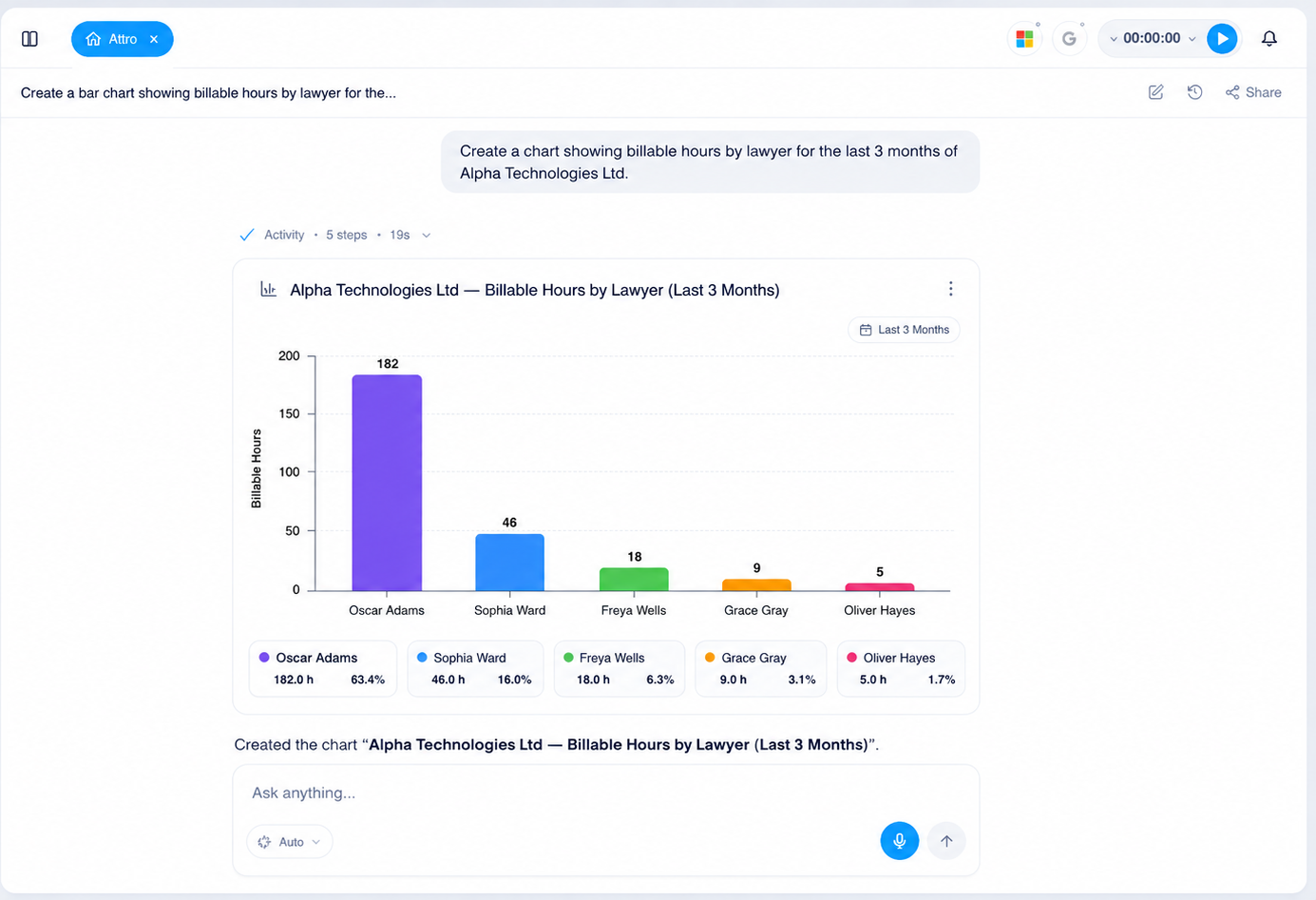Click the orange Grace Gray bar
Image resolution: width=1316 pixels, height=900 pixels.
(x=756, y=585)
